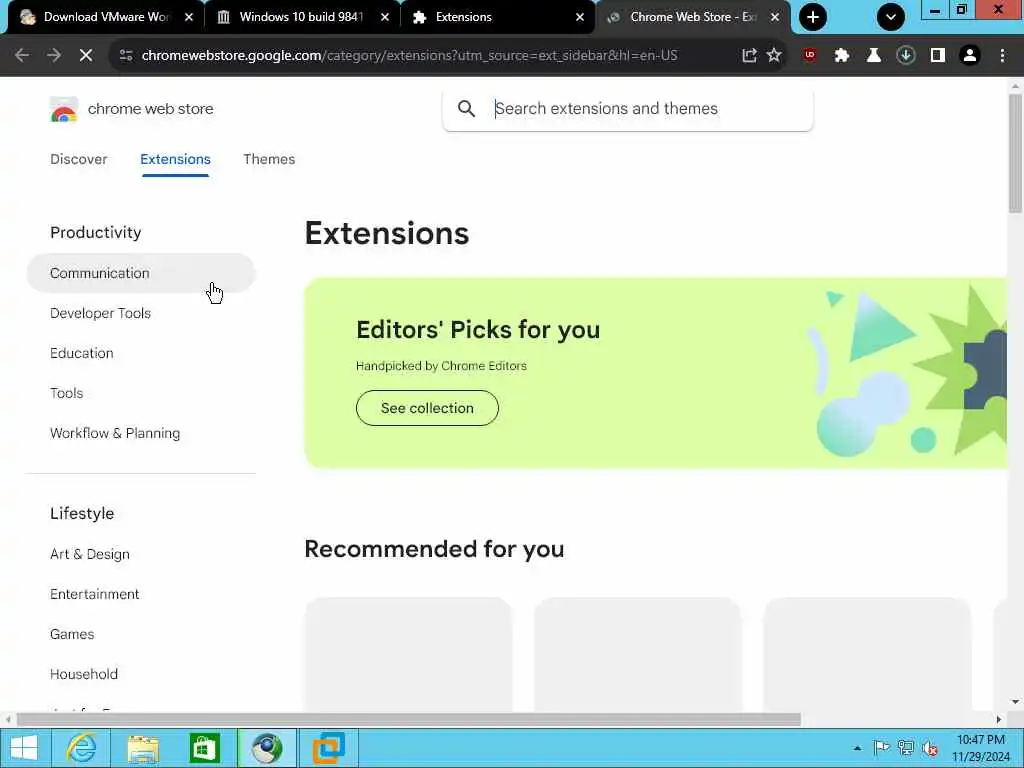This screenshot has width=1024, height=768.
Task: Click the muted volume tray icon
Action: (x=930, y=748)
